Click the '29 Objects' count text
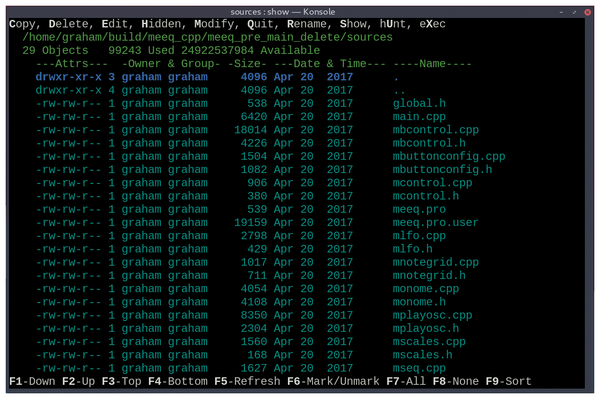This screenshot has width=600, height=399. point(55,50)
